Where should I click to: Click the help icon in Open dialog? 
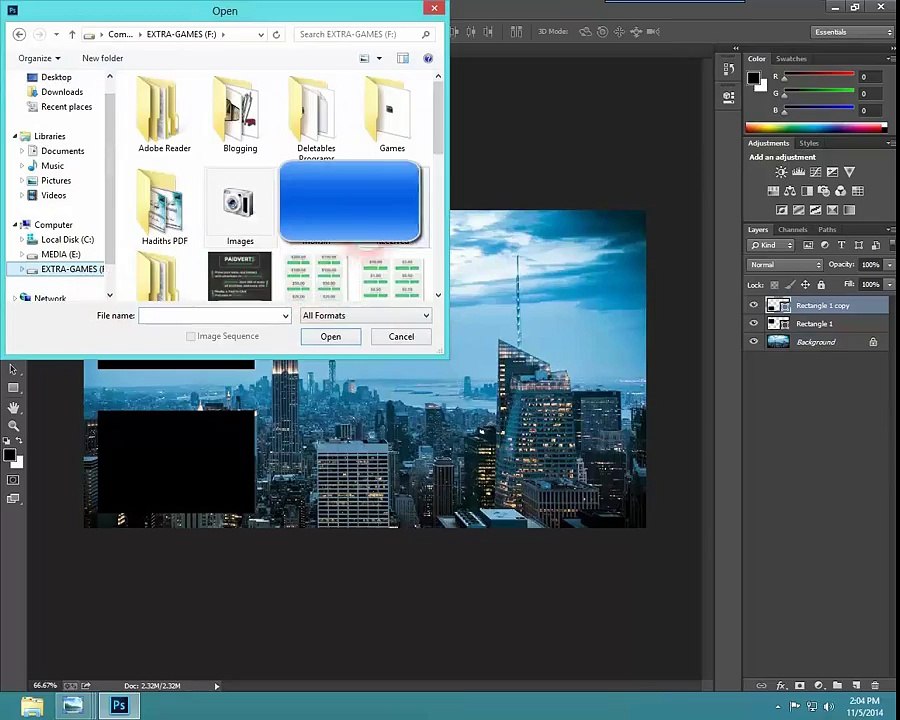point(428,58)
